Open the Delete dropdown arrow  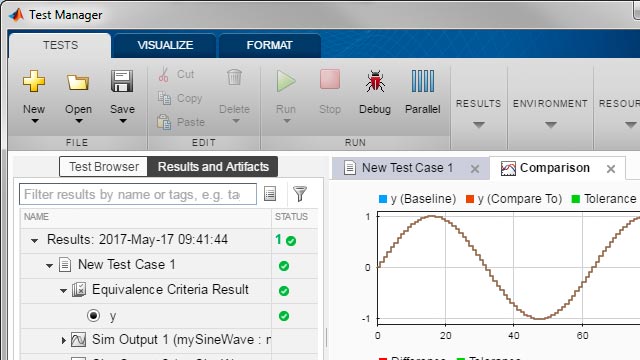(x=236, y=121)
